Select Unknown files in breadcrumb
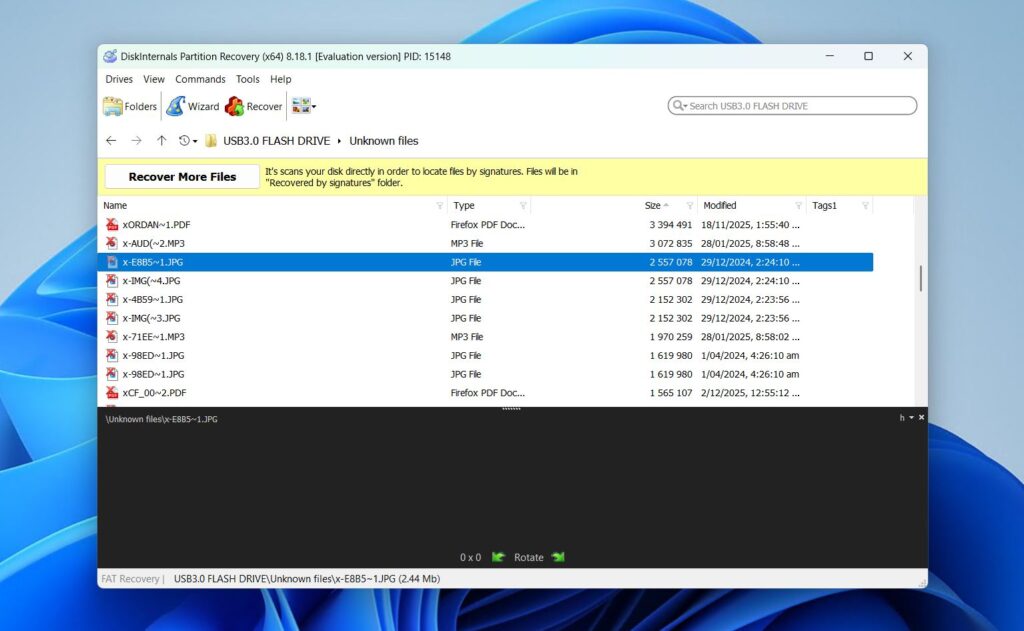Screen dimensions: 1024x631 tap(383, 140)
